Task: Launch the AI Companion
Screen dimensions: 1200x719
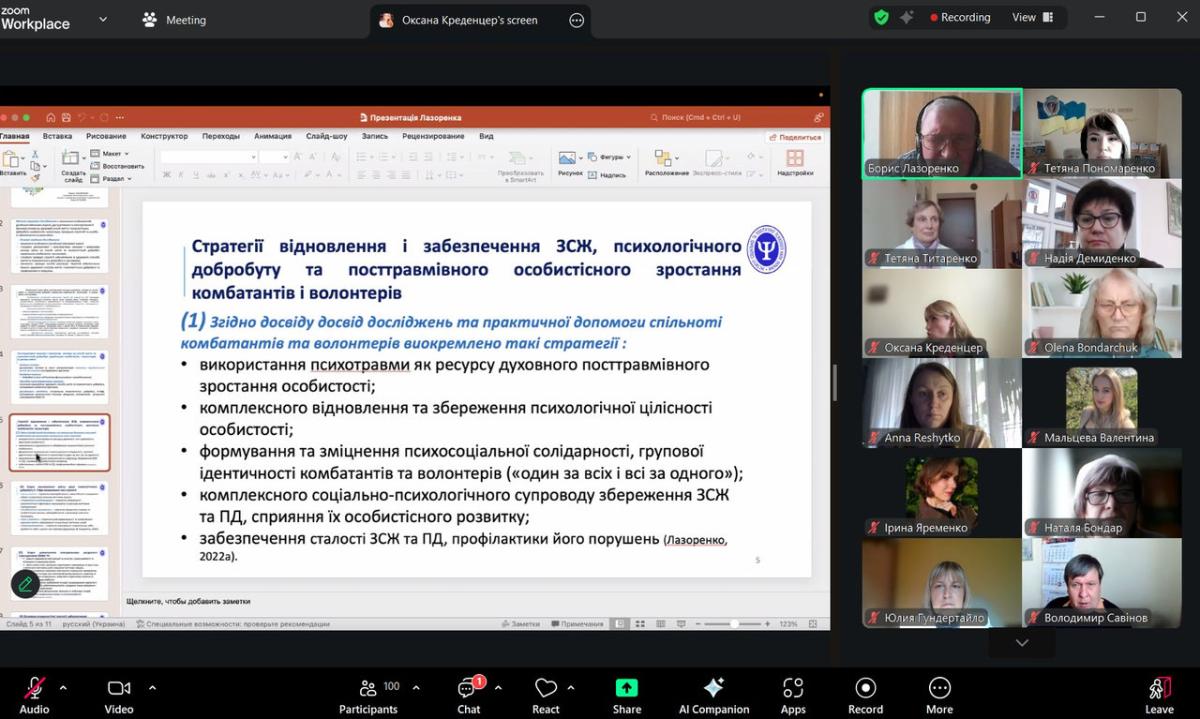Action: [x=713, y=688]
